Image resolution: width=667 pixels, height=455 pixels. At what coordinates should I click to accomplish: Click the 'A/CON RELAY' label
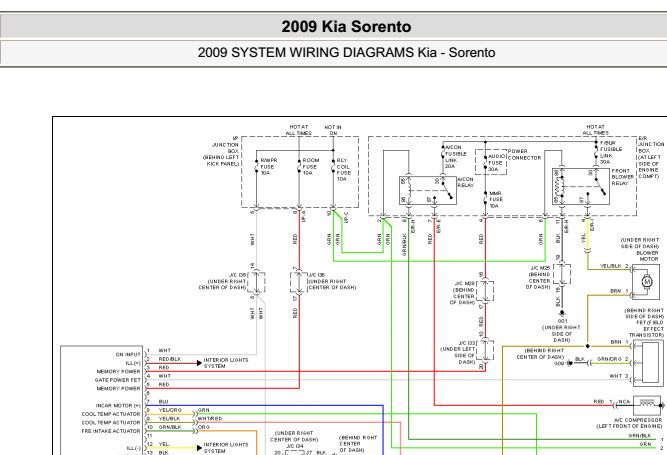(465, 182)
